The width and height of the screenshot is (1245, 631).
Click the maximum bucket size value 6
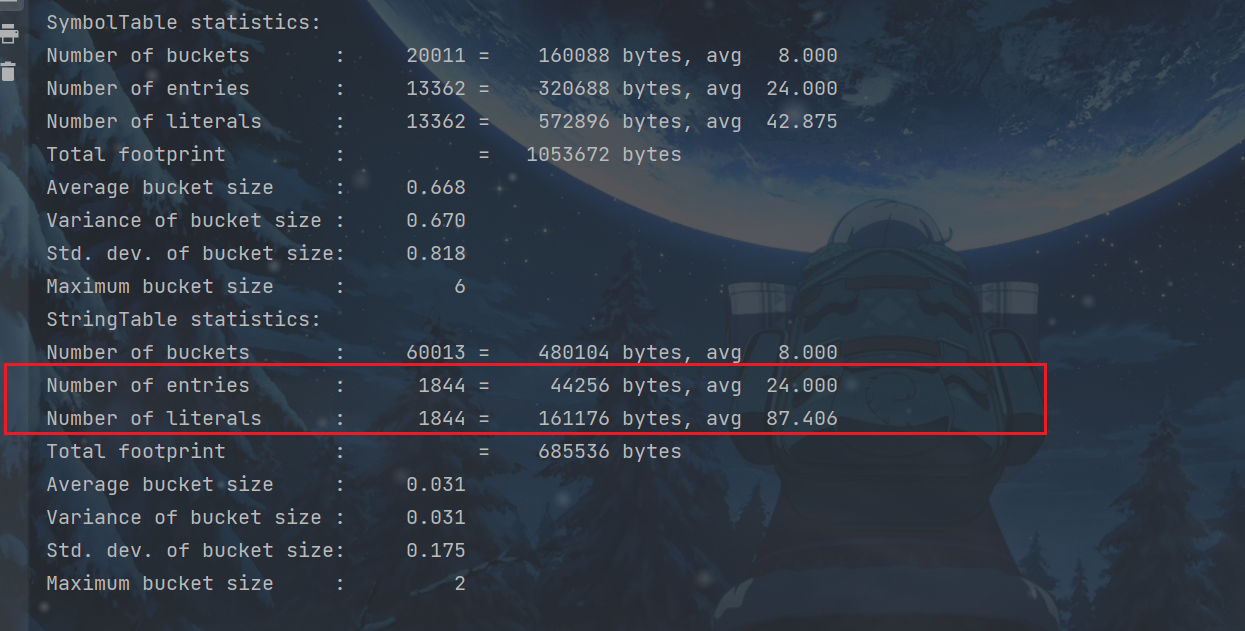click(459, 286)
